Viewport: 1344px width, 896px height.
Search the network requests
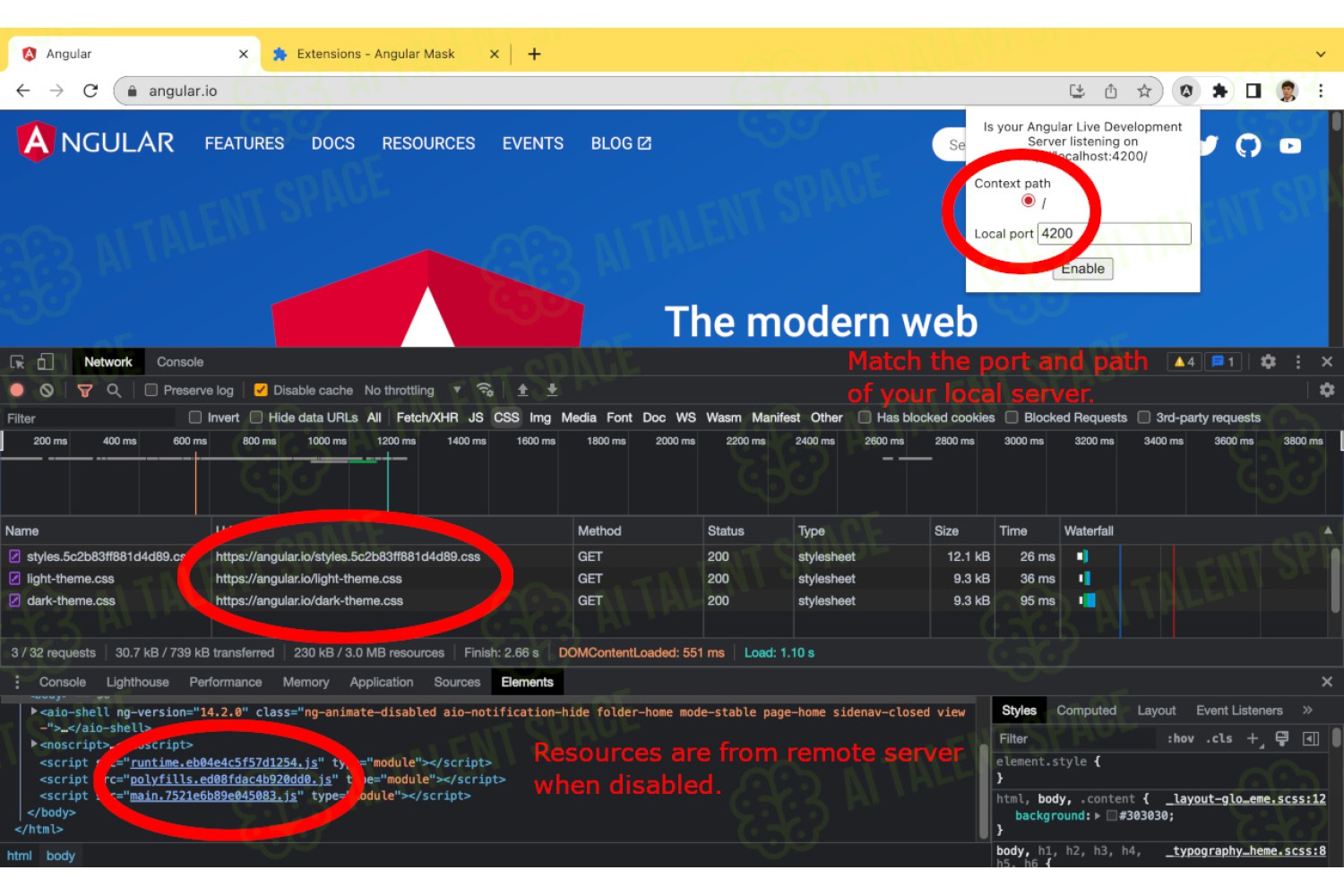pos(114,390)
